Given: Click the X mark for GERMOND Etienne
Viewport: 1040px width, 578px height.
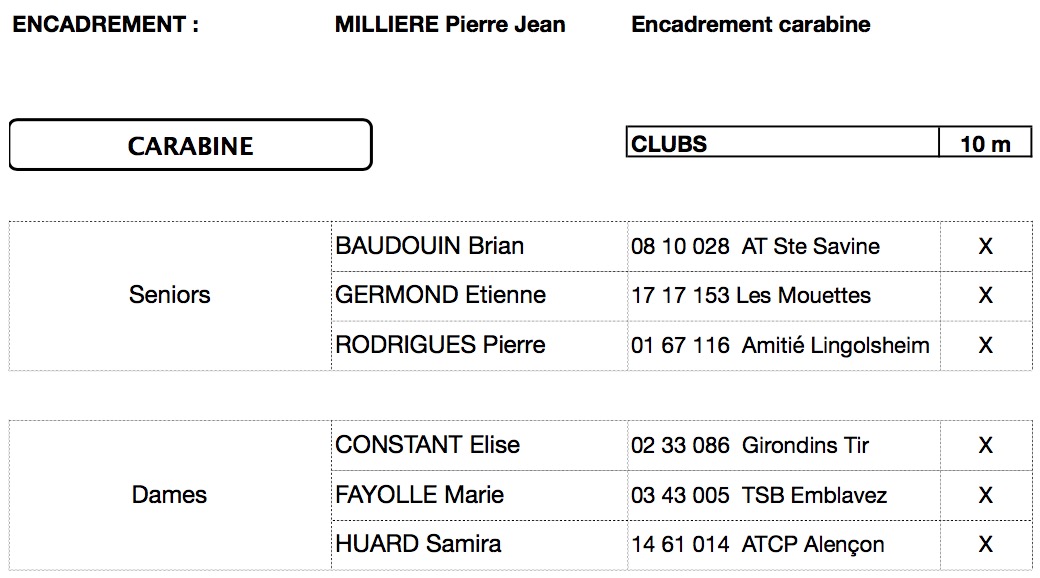Looking at the screenshot, I should [986, 295].
